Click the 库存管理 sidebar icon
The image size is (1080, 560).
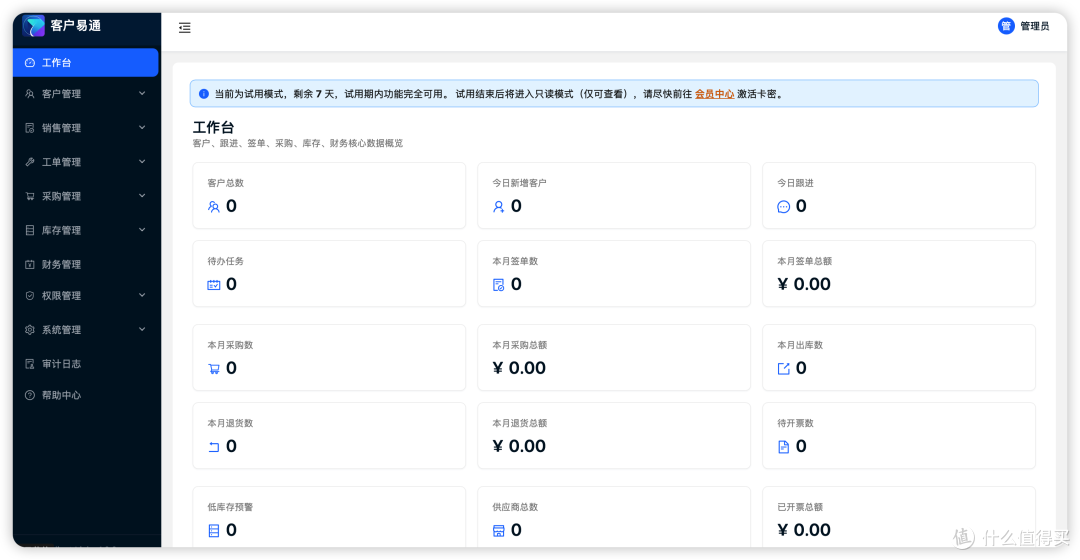[30, 230]
